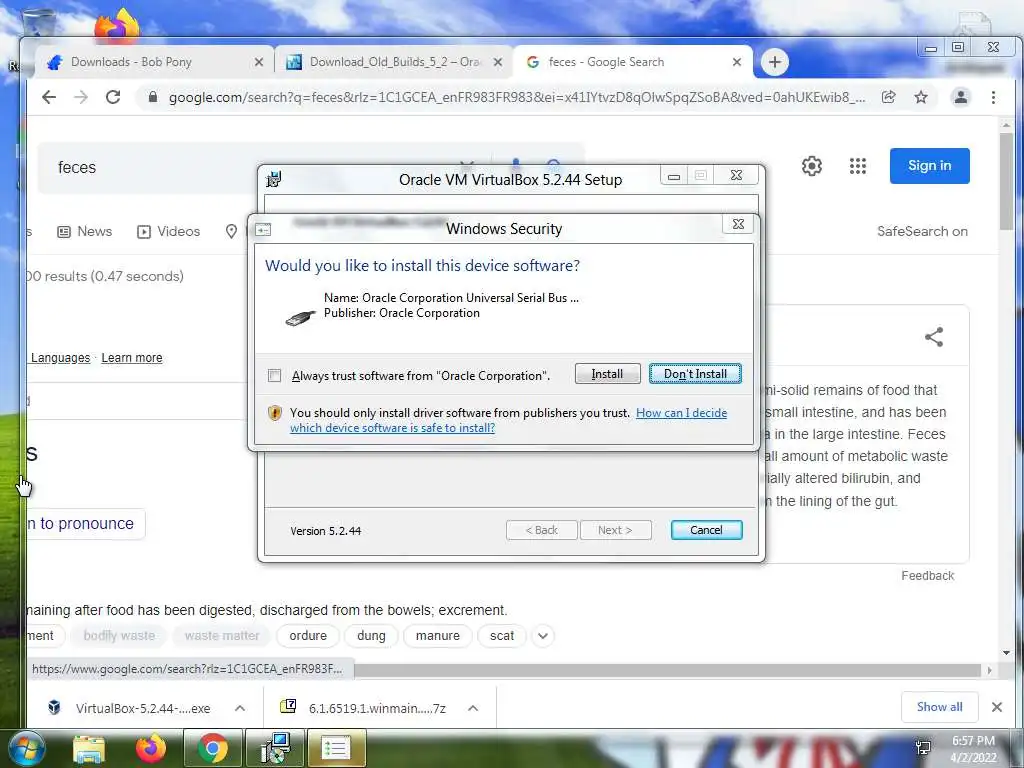This screenshot has height=768, width=1024.
Task: Click the Feedback link
Action: pos(927,576)
